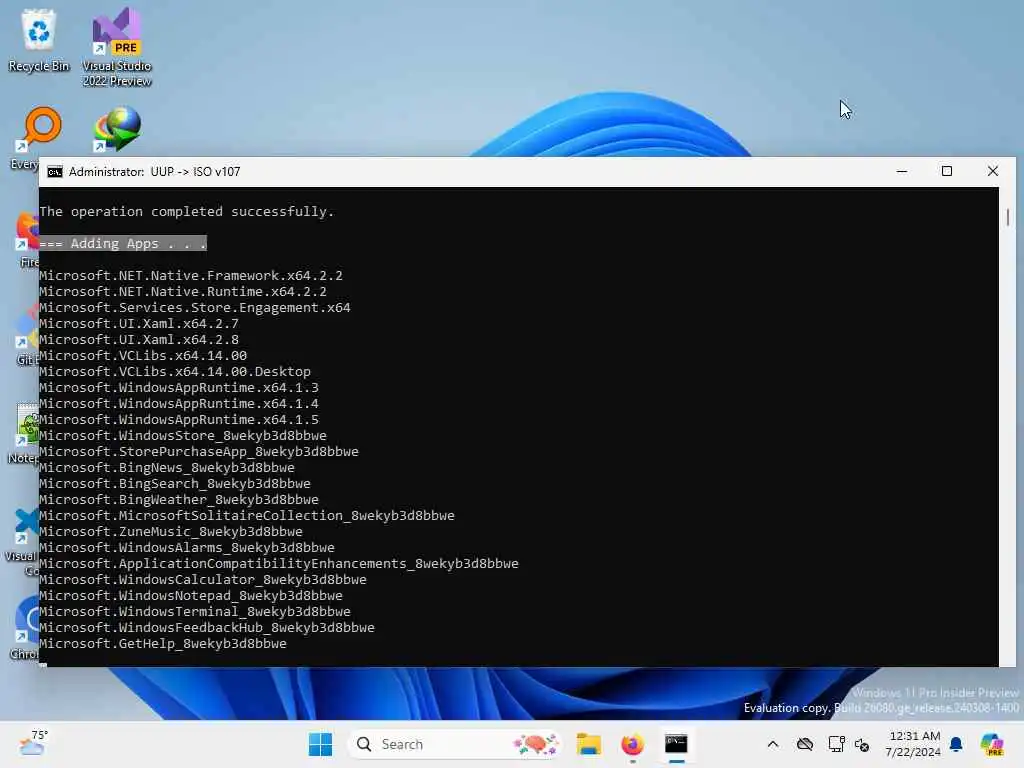The width and height of the screenshot is (1024, 768).
Task: Minimize the UUP -> ISO window
Action: point(902,172)
